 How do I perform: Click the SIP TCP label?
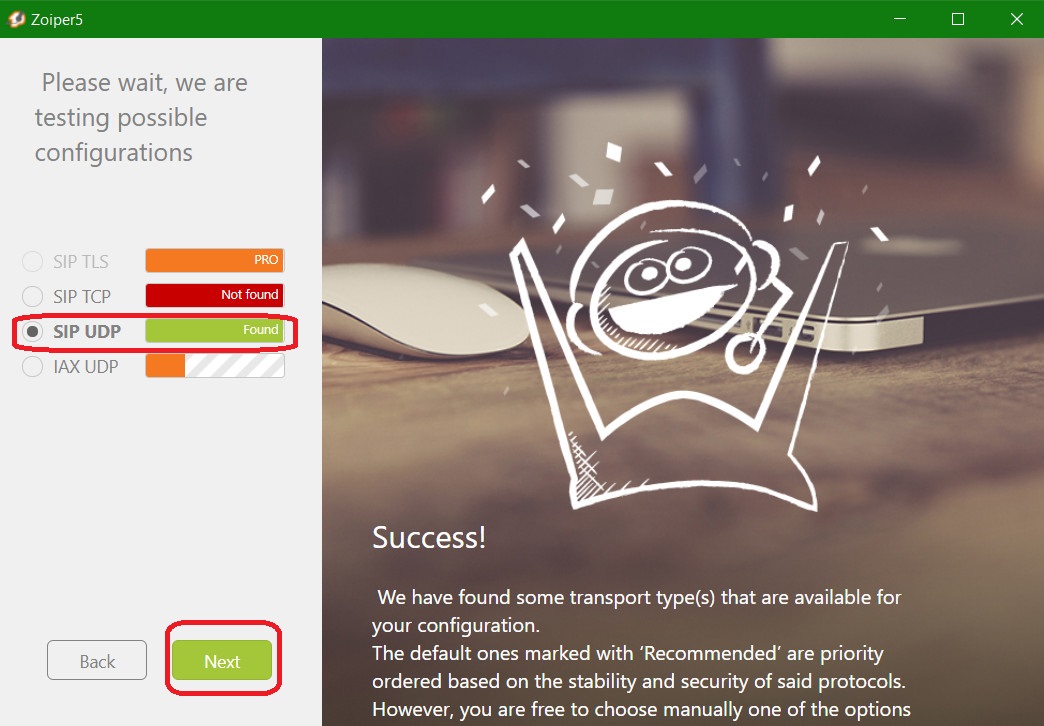coord(82,296)
